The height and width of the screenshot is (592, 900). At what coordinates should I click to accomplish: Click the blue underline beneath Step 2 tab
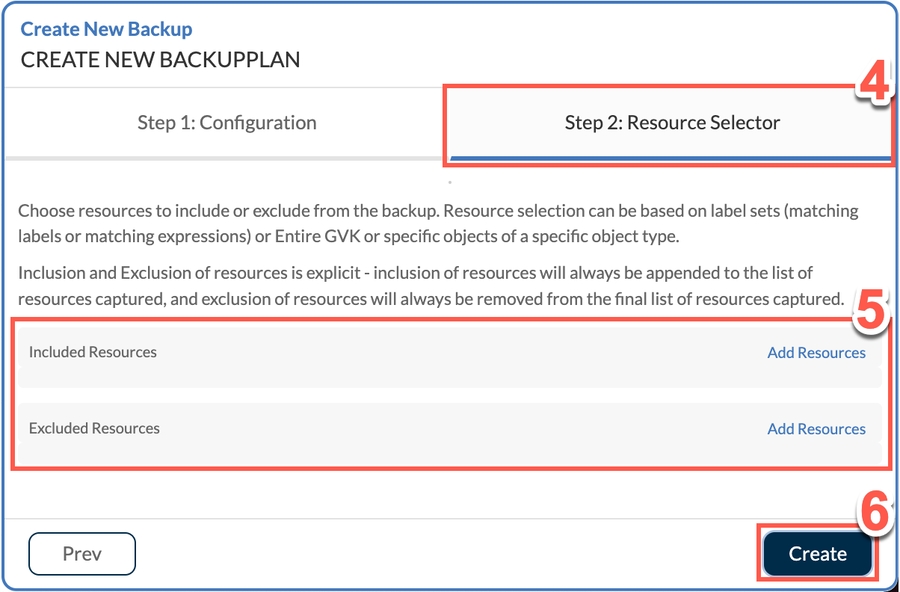click(x=670, y=158)
